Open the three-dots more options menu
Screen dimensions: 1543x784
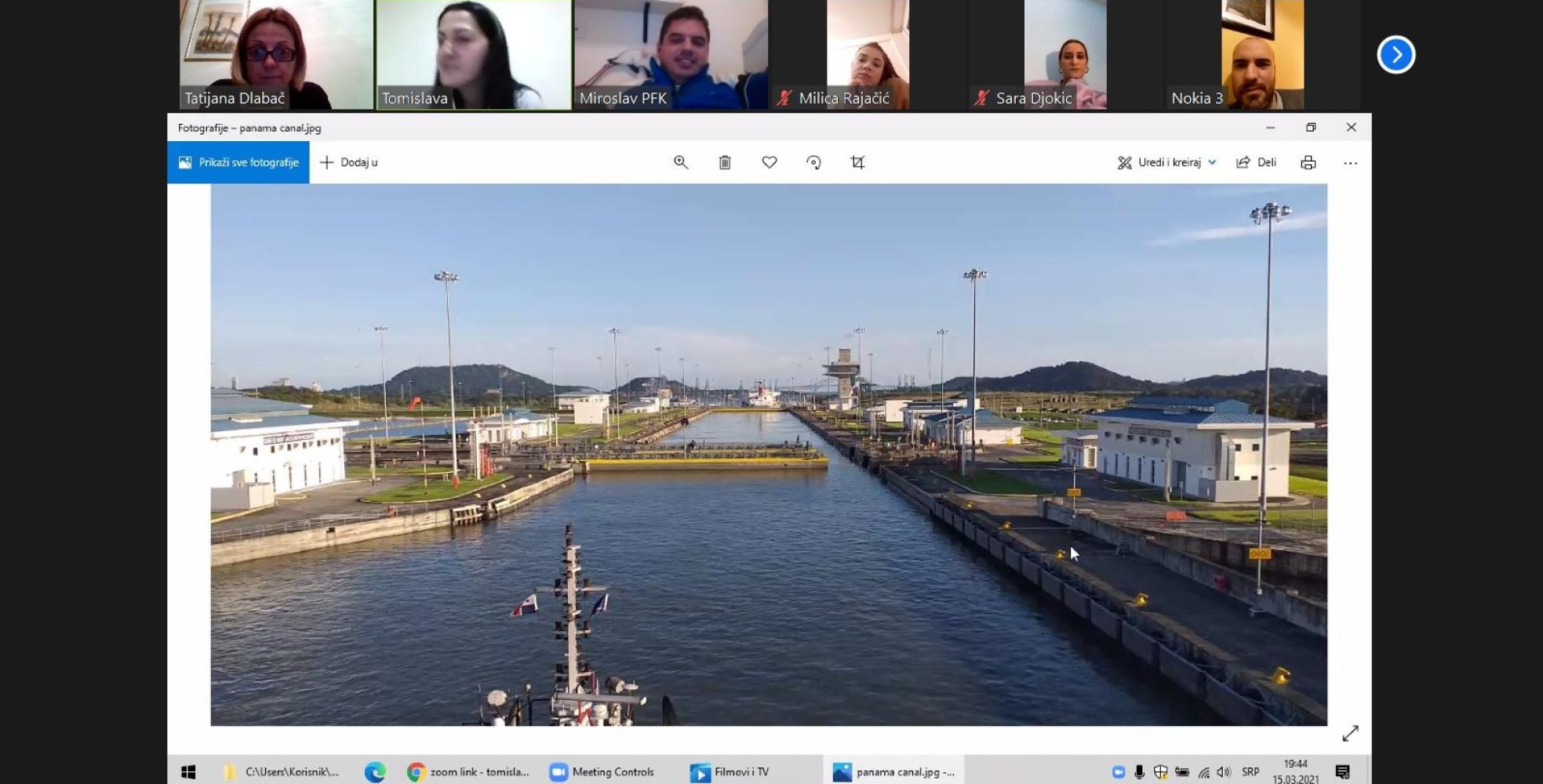tap(1350, 163)
